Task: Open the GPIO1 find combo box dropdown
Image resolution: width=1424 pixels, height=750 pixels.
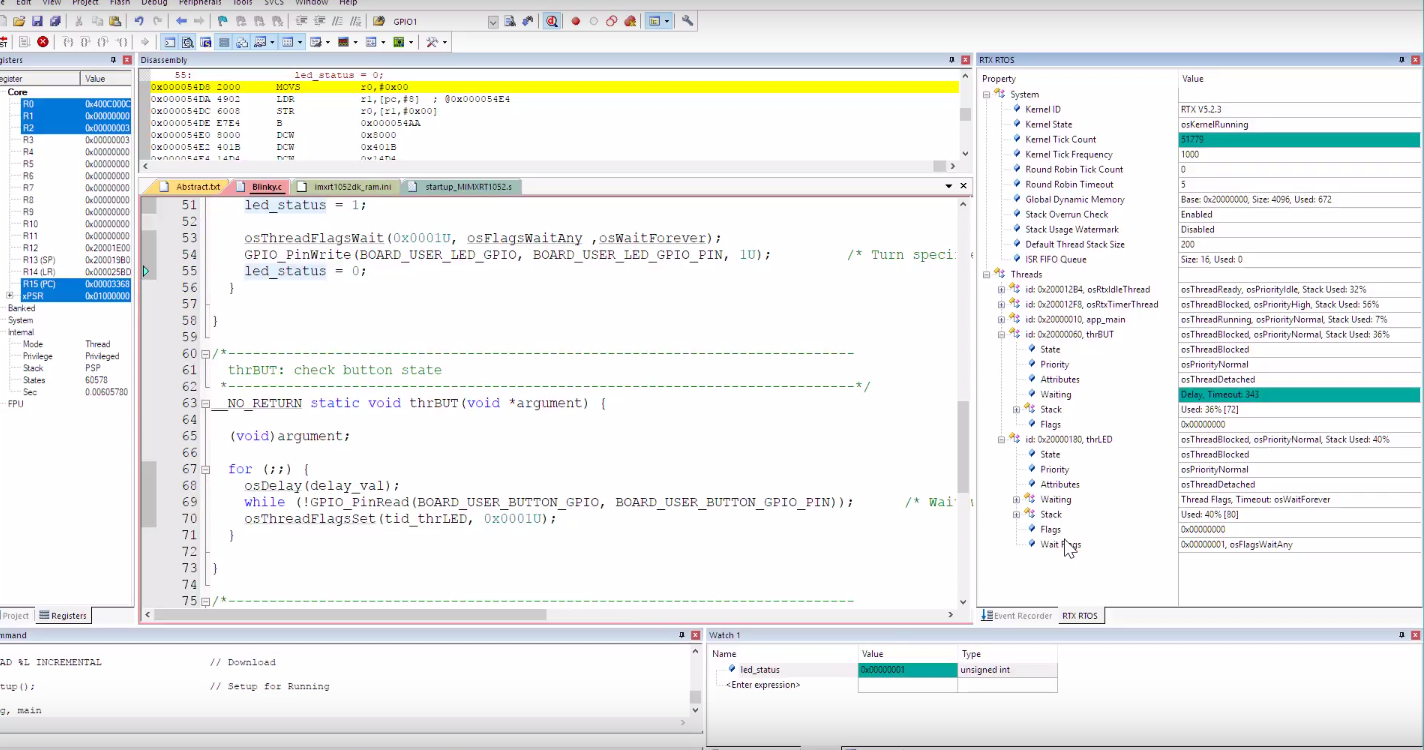Action: 493,21
